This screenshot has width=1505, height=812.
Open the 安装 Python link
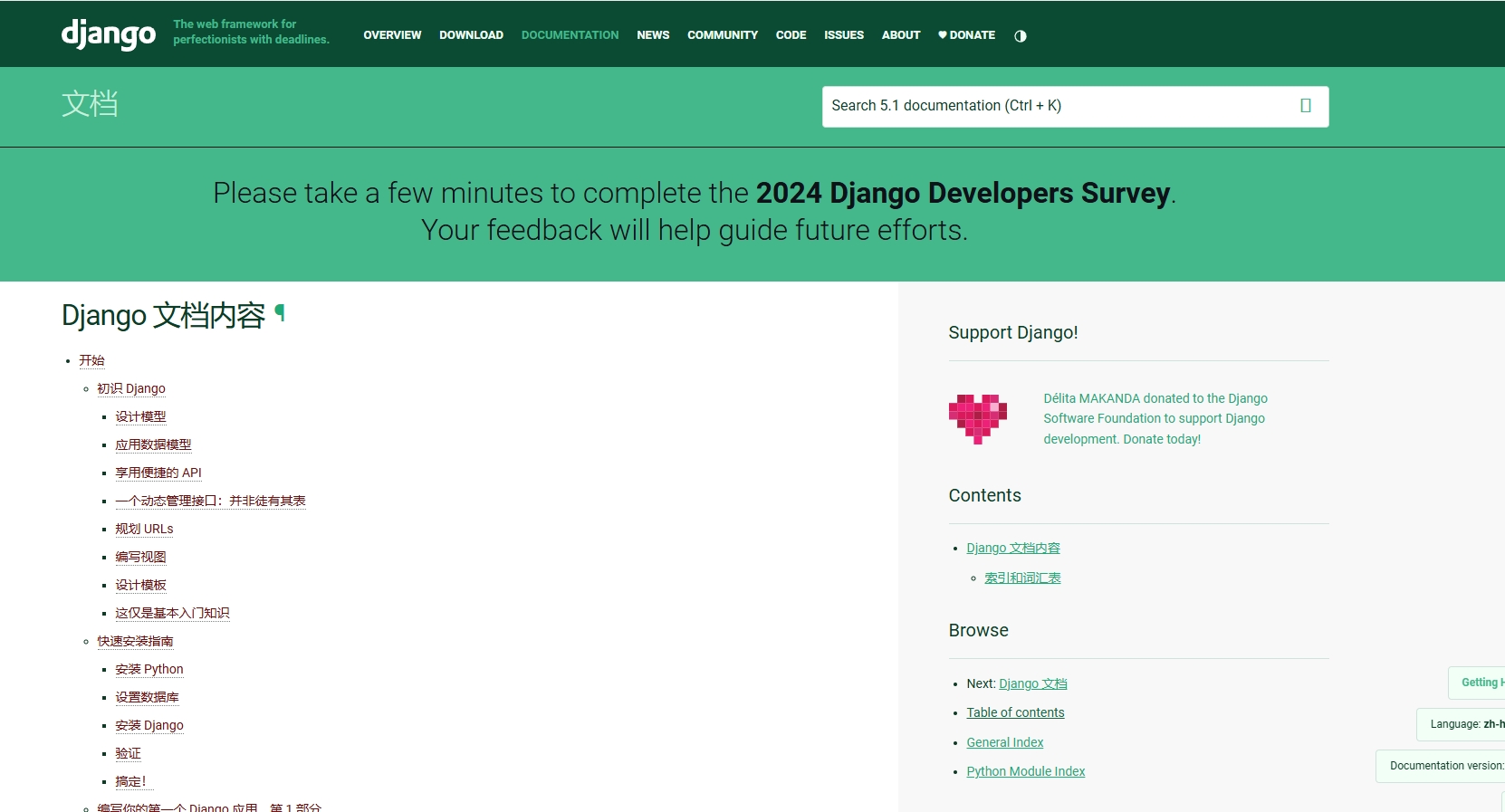point(149,669)
